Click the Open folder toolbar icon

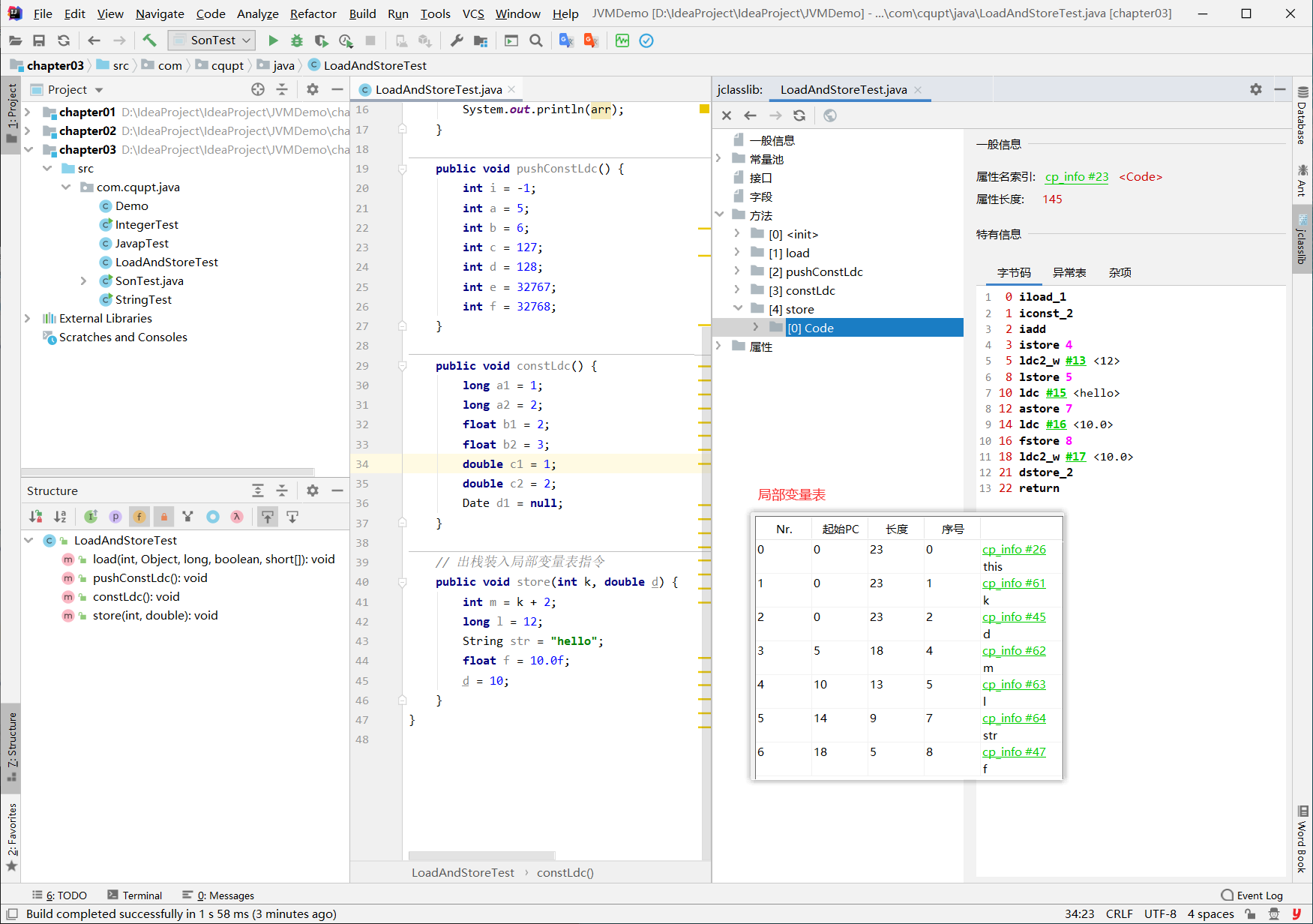15,40
